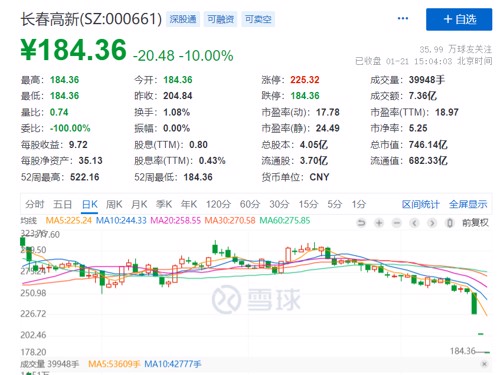Image resolution: width=500 pixels, height=375 pixels.
Task: Click the stock title 长春高新(SZ:000661)
Action: (x=91, y=19)
